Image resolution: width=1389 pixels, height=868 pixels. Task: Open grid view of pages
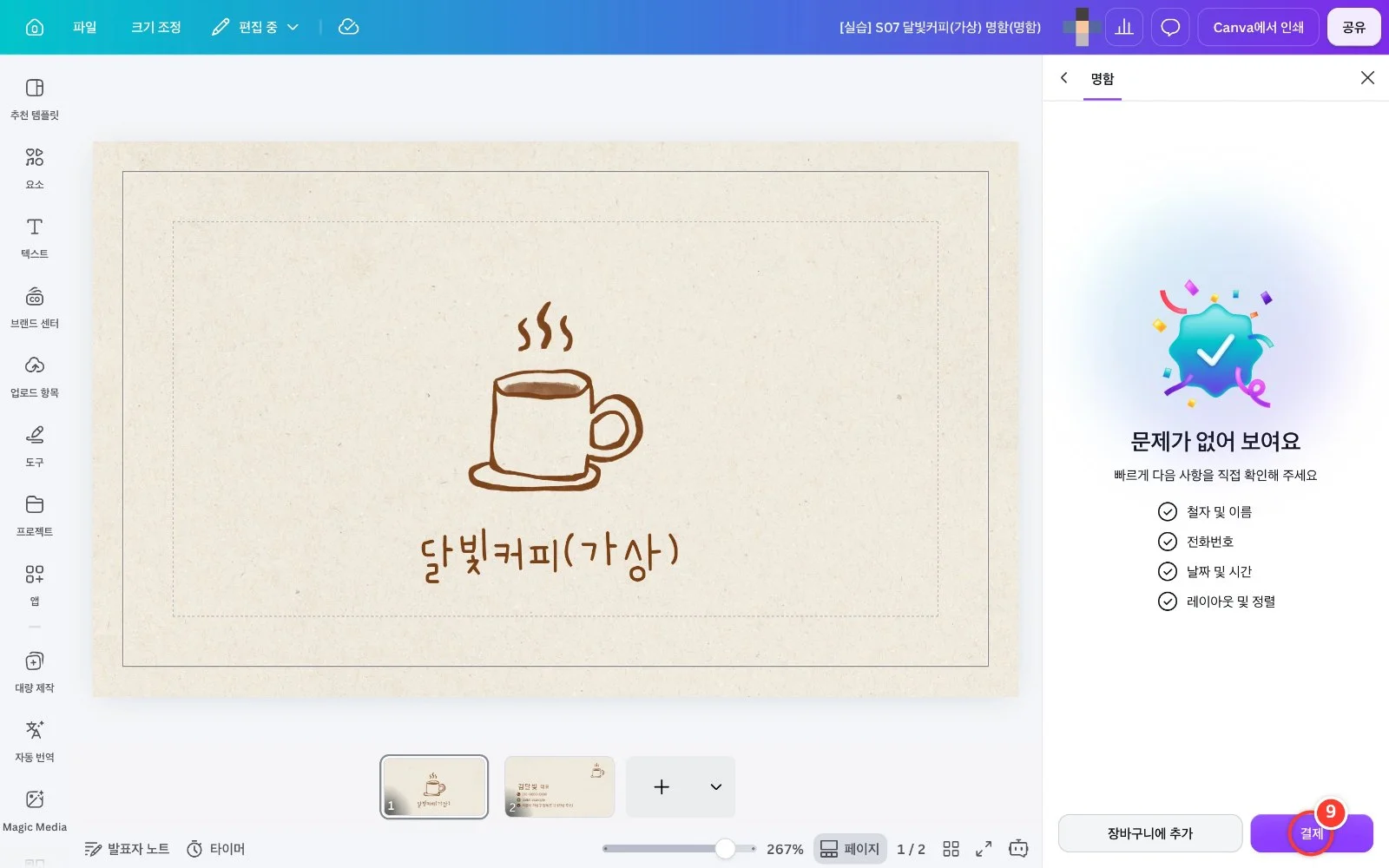point(951,849)
